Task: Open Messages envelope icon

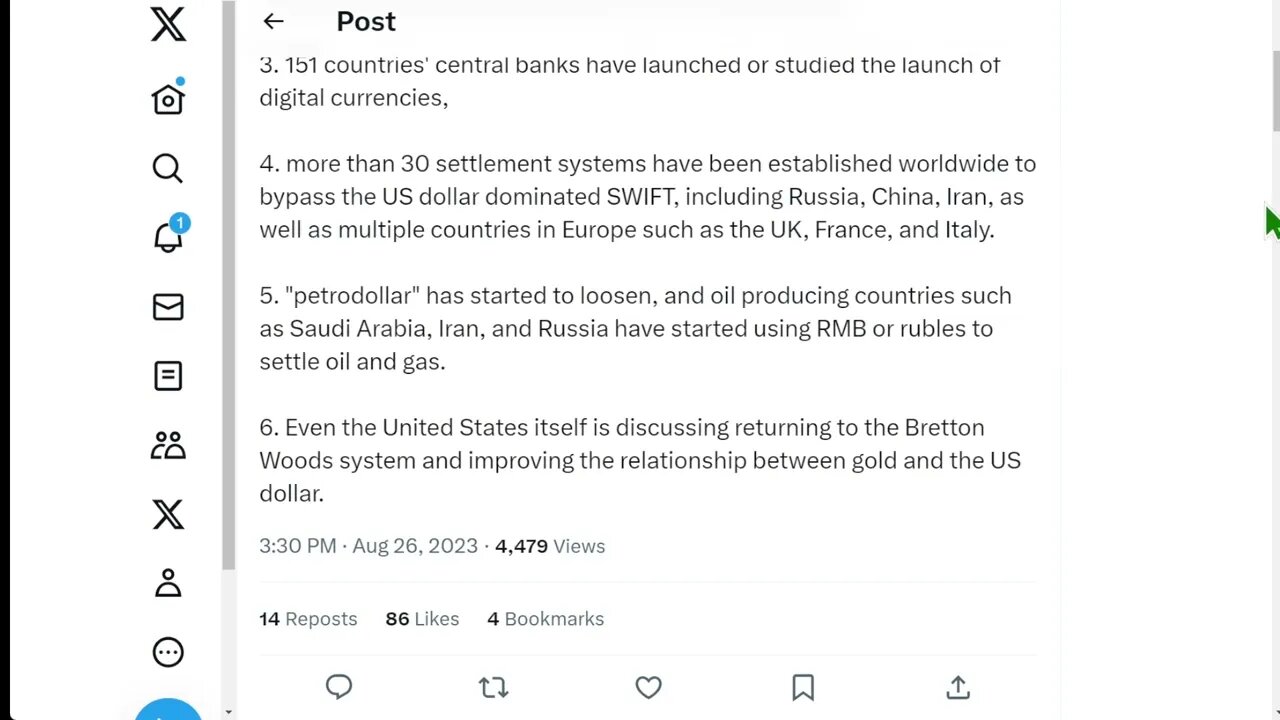Action: (x=168, y=307)
